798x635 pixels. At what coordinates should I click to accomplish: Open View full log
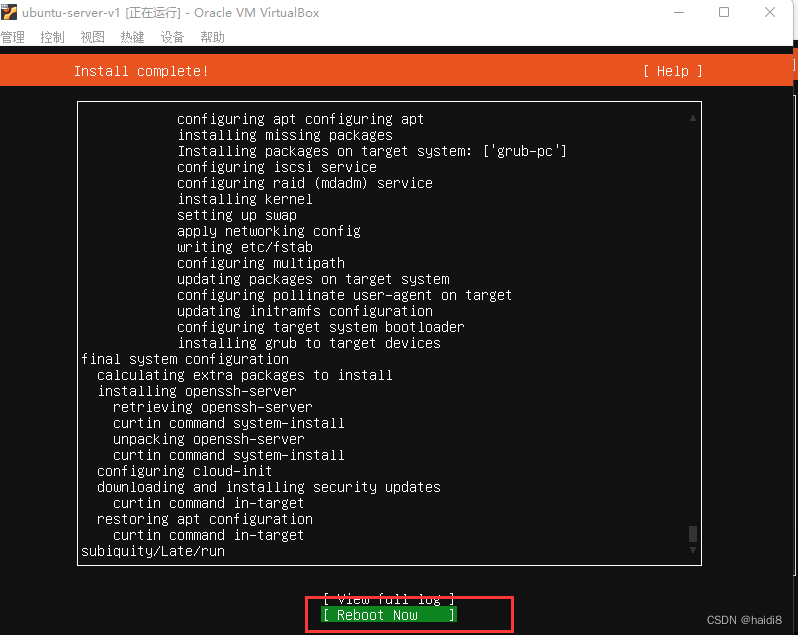pos(389,599)
